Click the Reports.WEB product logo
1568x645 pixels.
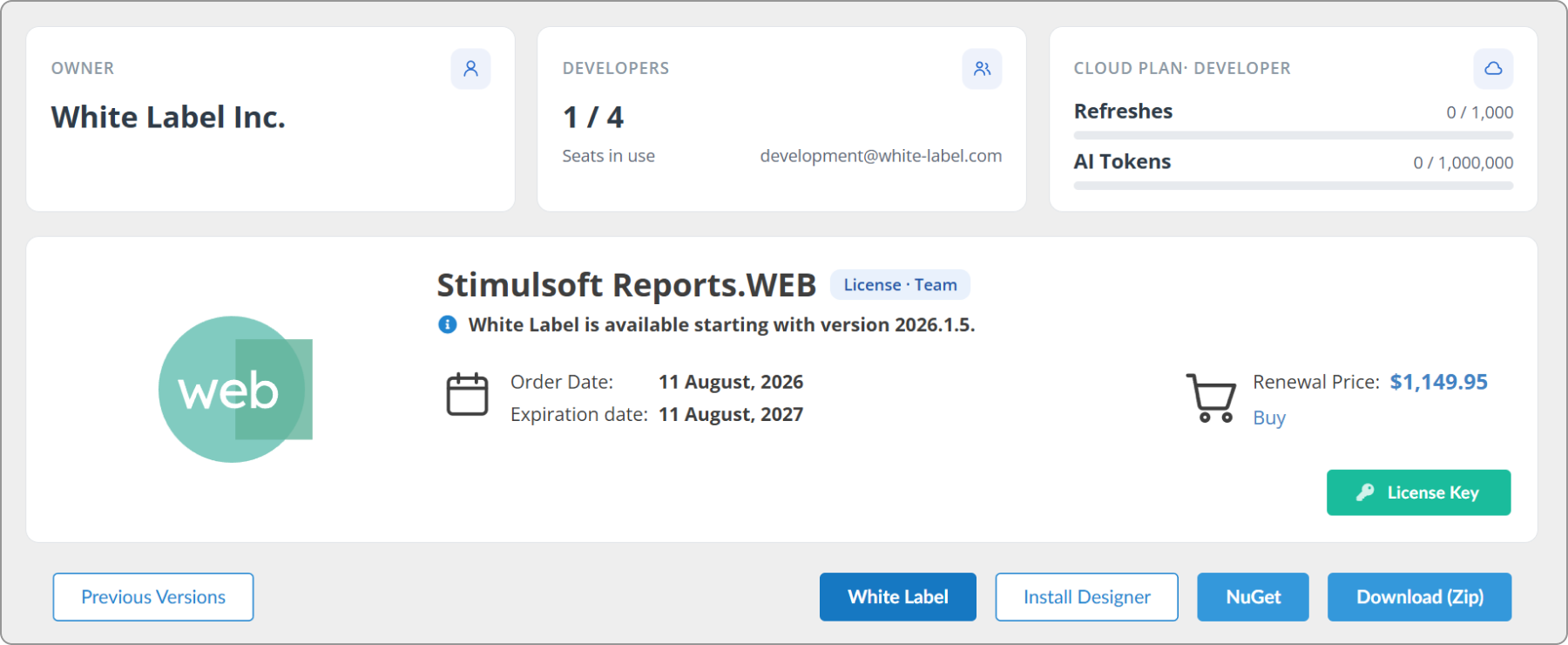click(x=235, y=389)
